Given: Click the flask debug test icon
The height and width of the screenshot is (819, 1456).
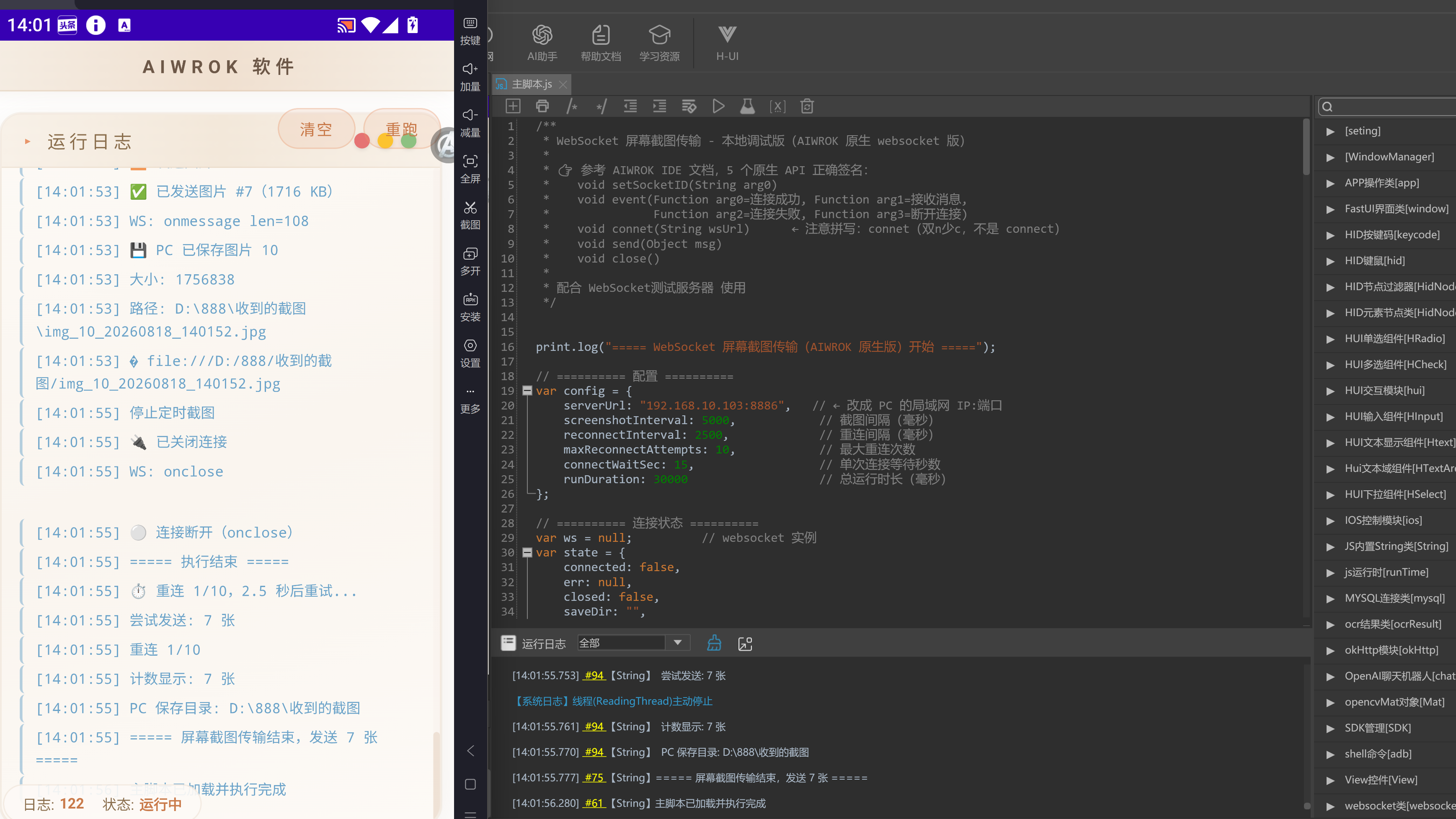Looking at the screenshot, I should coord(748,106).
